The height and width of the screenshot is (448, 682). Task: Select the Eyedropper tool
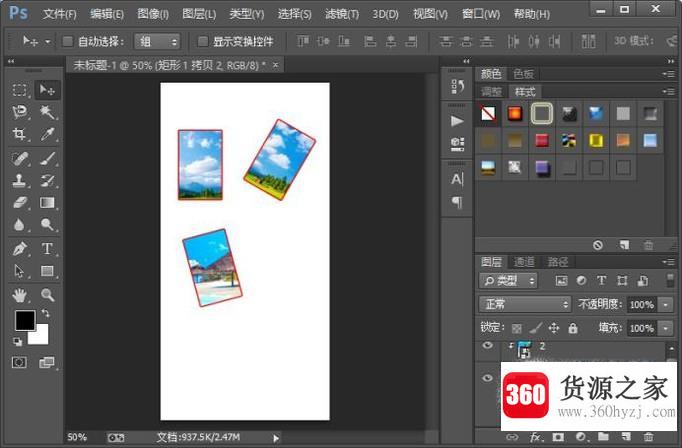[47, 134]
